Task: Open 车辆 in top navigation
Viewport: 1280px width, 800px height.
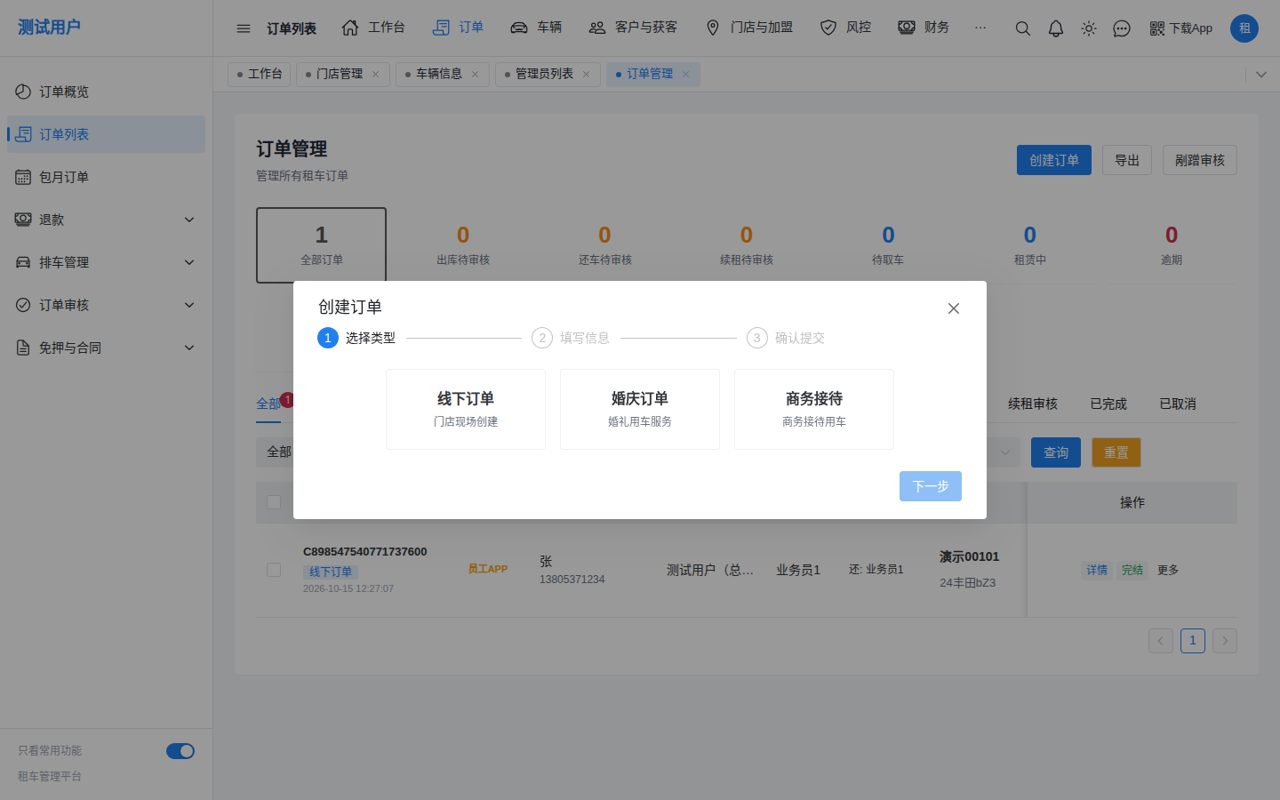Action: pyautogui.click(x=536, y=28)
